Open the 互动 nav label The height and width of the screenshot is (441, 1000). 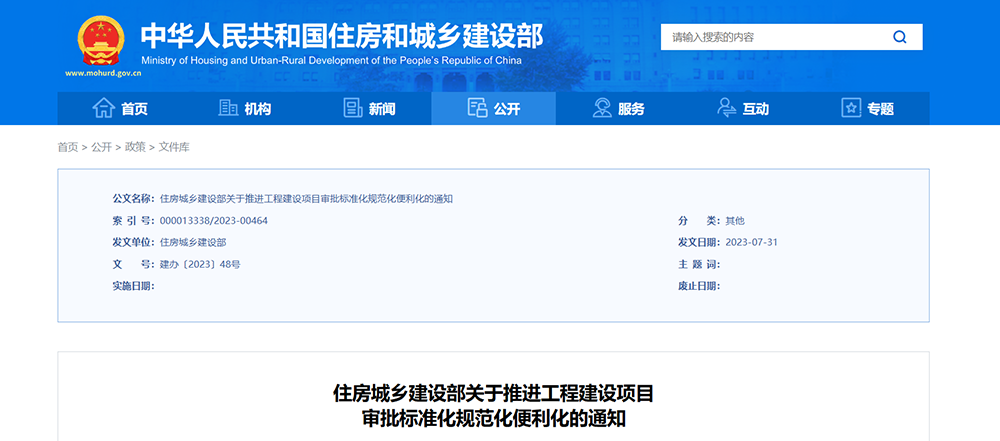pyautogui.click(x=756, y=109)
